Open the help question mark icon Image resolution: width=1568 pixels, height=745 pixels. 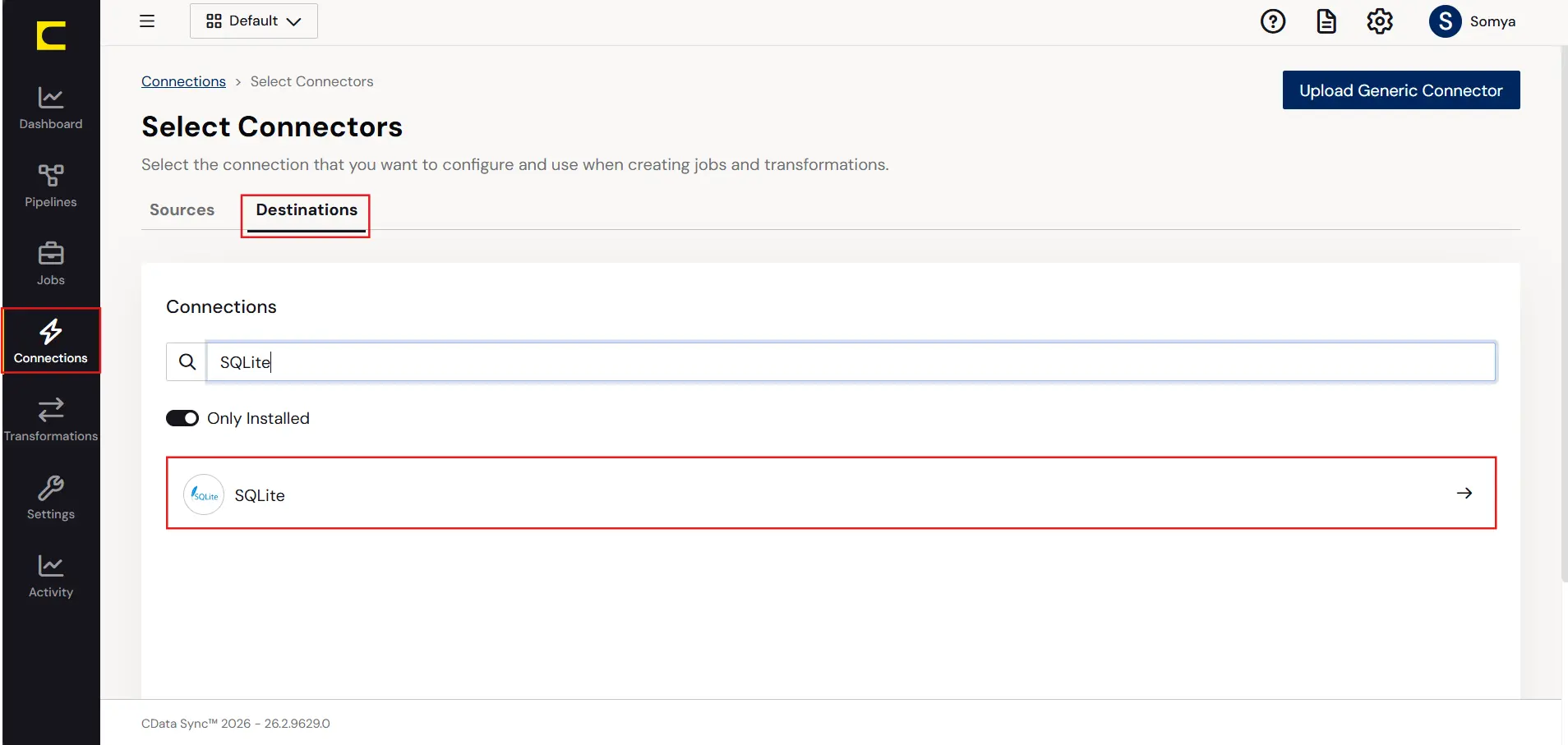[x=1273, y=21]
